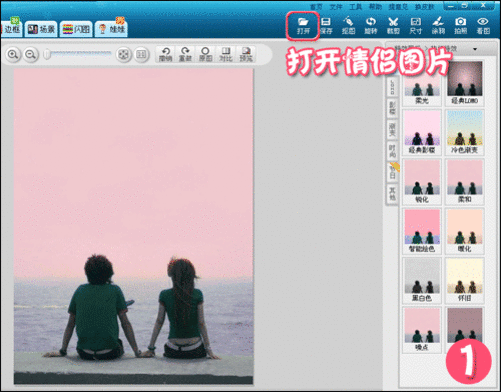Viewport: 501px width, 392px height.
Task: Select the 抠图 cutout tool
Action: coord(348,26)
